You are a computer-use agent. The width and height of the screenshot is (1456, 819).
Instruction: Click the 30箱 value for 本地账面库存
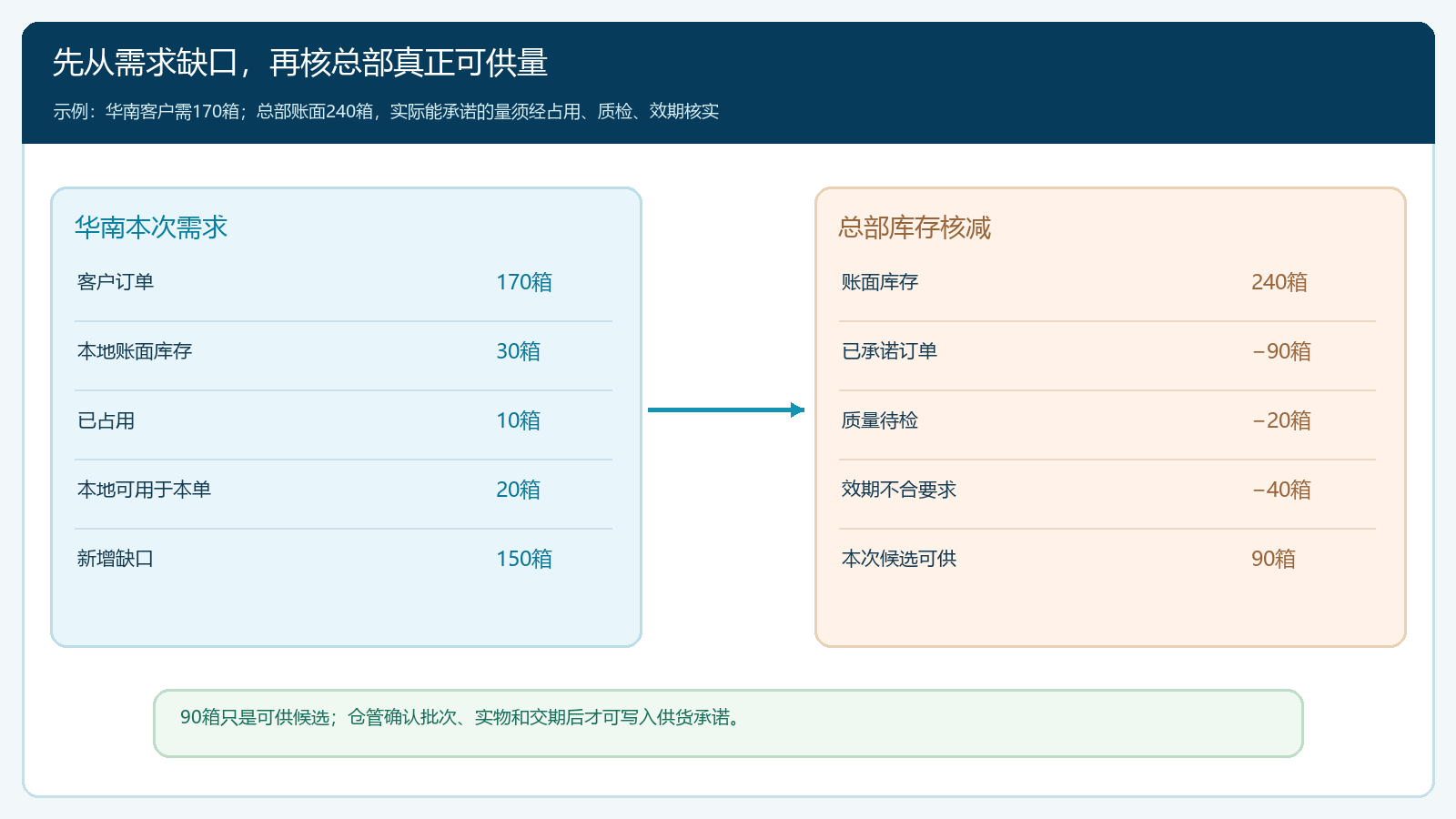click(518, 351)
